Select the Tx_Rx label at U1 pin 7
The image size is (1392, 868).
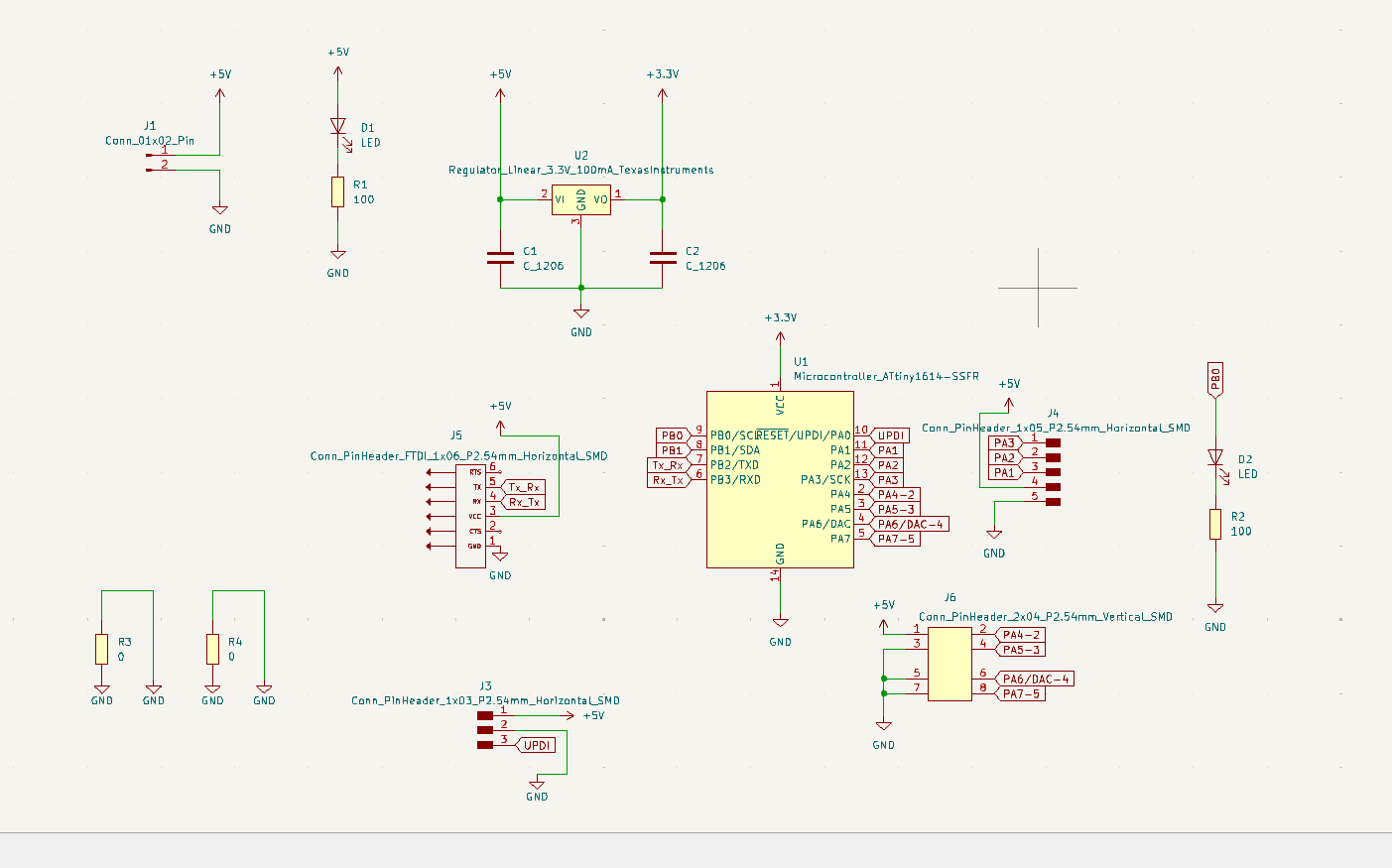pyautogui.click(x=669, y=465)
